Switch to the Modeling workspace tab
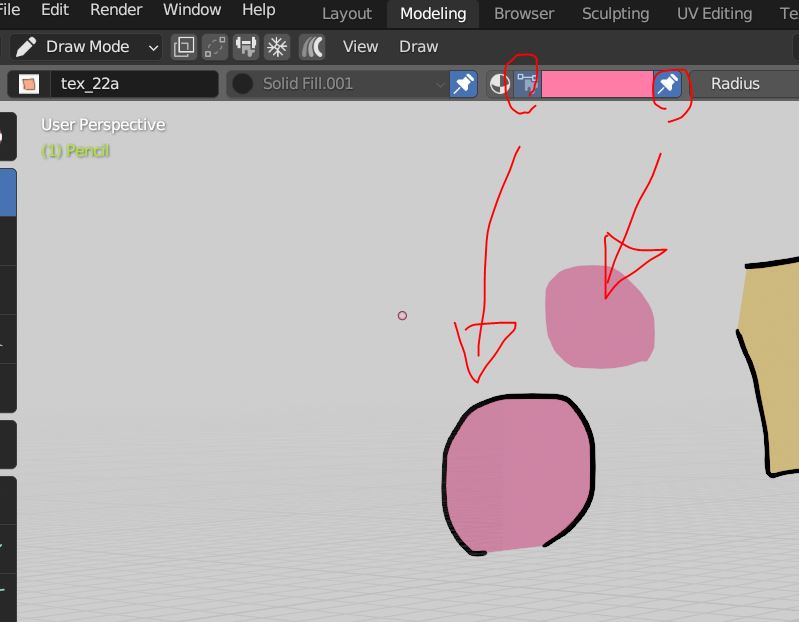This screenshot has width=799, height=622. 433,14
